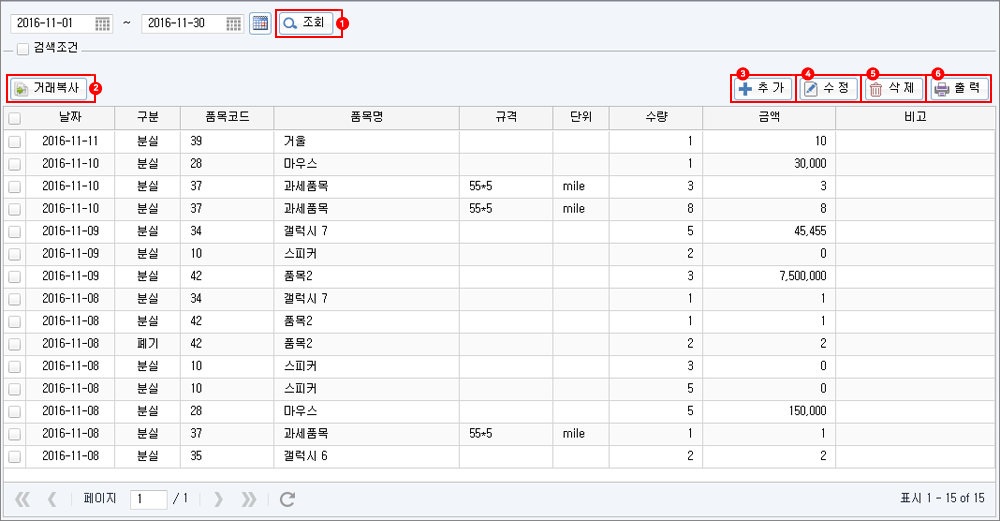
Task: Check the 갤럭시 7 row dated 2016-11-09
Action: point(15,231)
